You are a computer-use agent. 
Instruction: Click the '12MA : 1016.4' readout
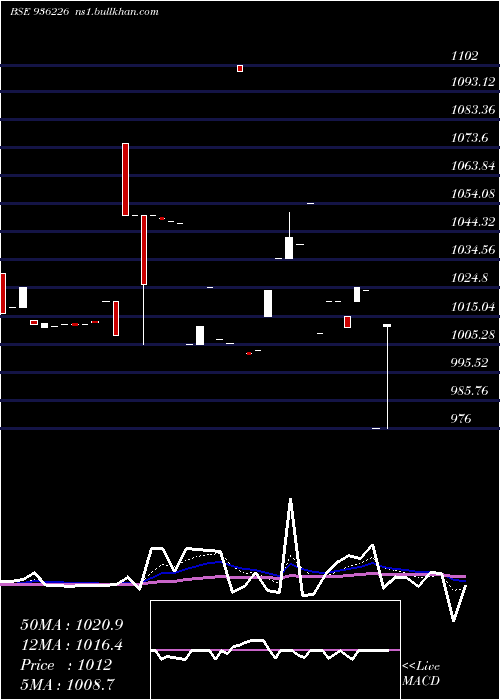72,645
